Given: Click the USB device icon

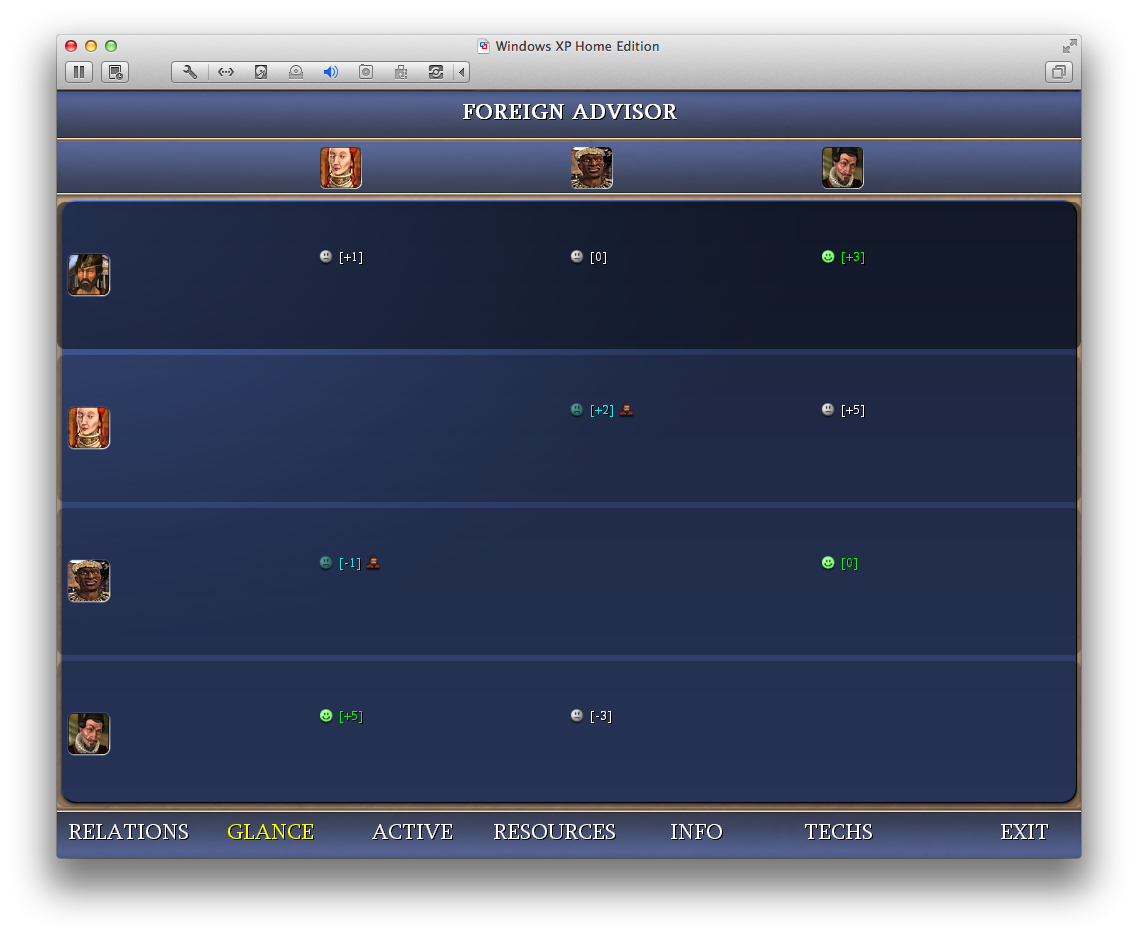Looking at the screenshot, I should click(401, 72).
